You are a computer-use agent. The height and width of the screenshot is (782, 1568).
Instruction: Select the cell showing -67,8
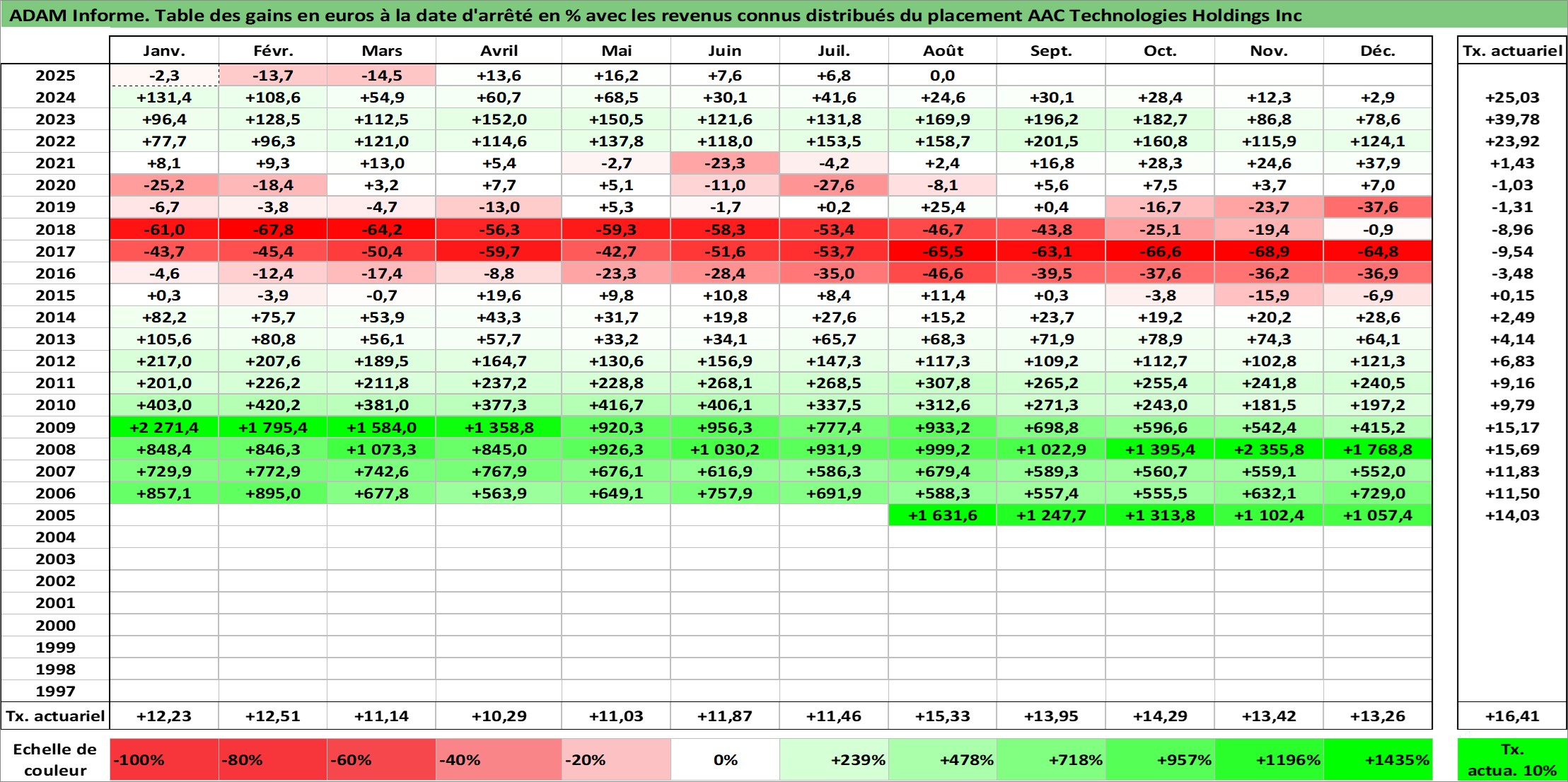(273, 230)
